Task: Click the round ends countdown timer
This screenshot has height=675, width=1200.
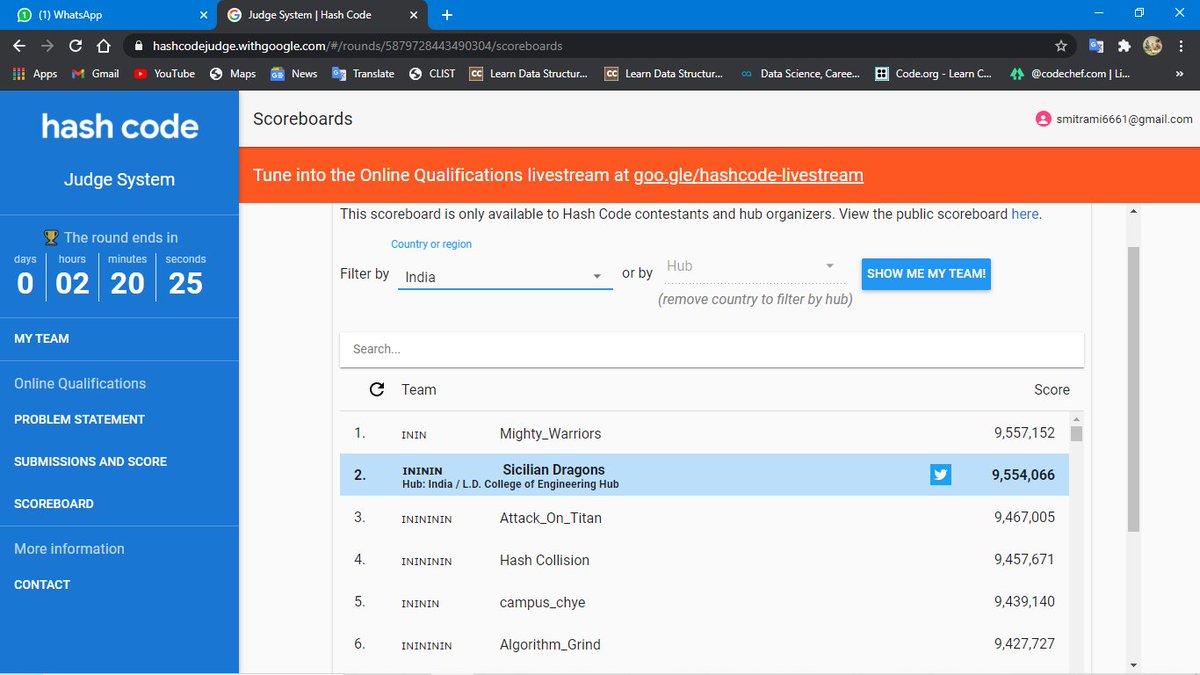Action: pos(110,276)
